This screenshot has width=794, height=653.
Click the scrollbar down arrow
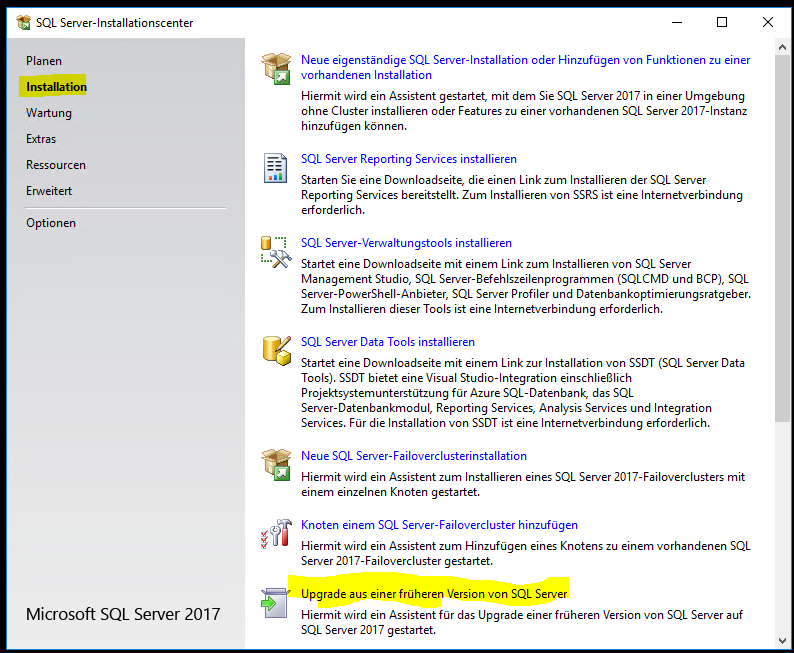[x=782, y=640]
